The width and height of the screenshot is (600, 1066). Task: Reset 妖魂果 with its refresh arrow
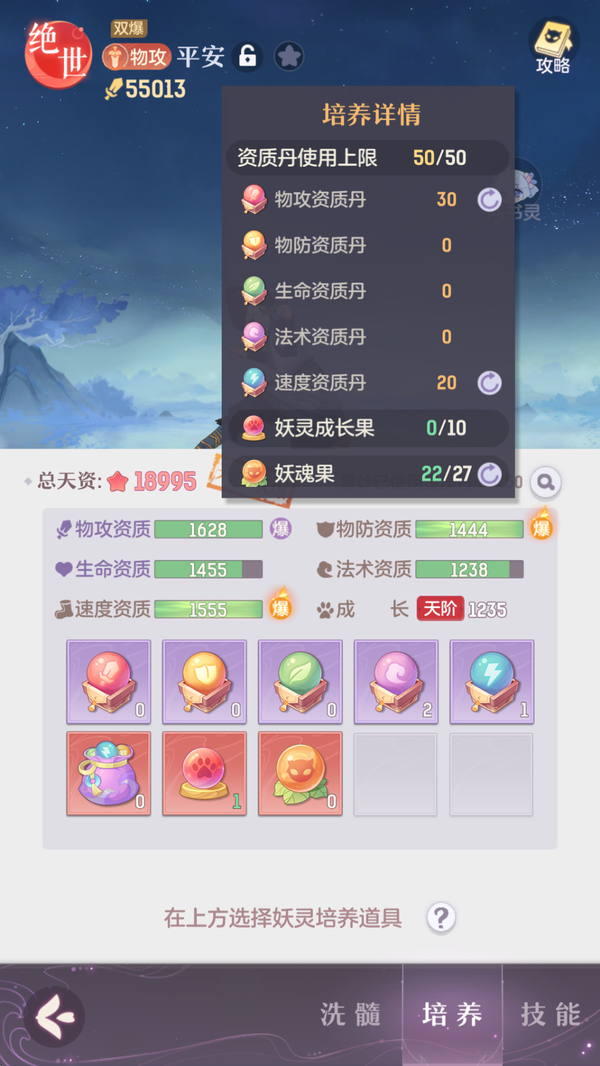489,474
